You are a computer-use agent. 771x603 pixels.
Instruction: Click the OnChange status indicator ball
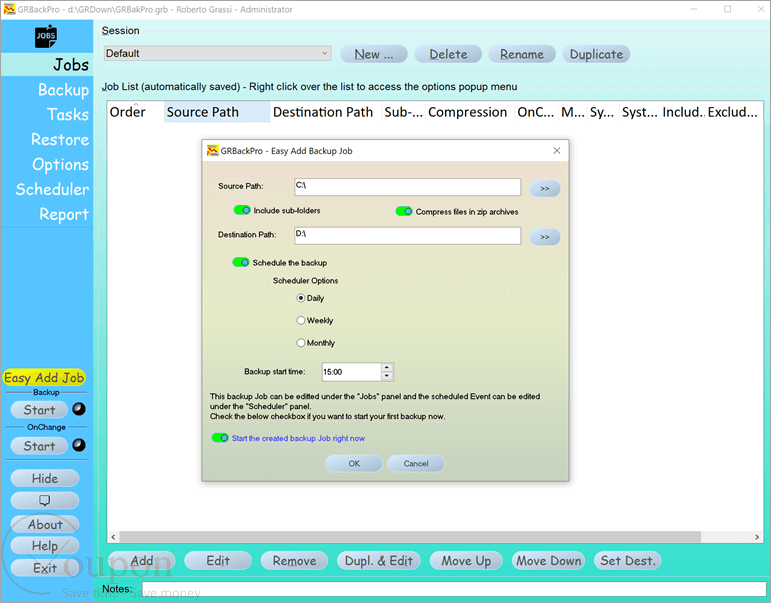click(79, 445)
